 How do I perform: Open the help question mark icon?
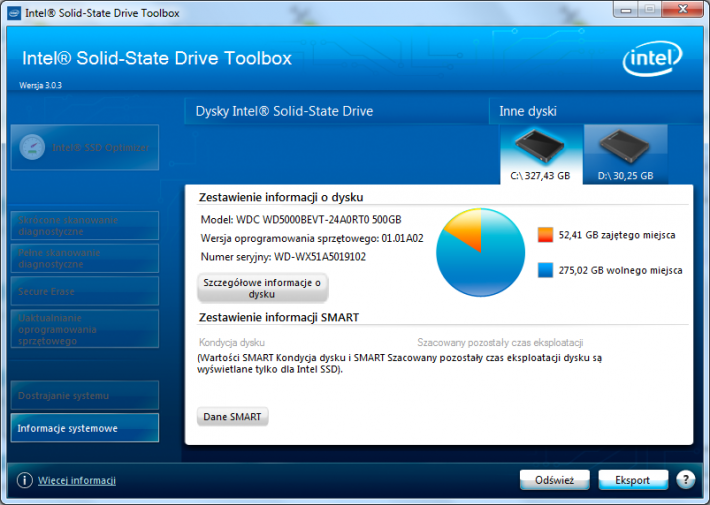[x=686, y=480]
